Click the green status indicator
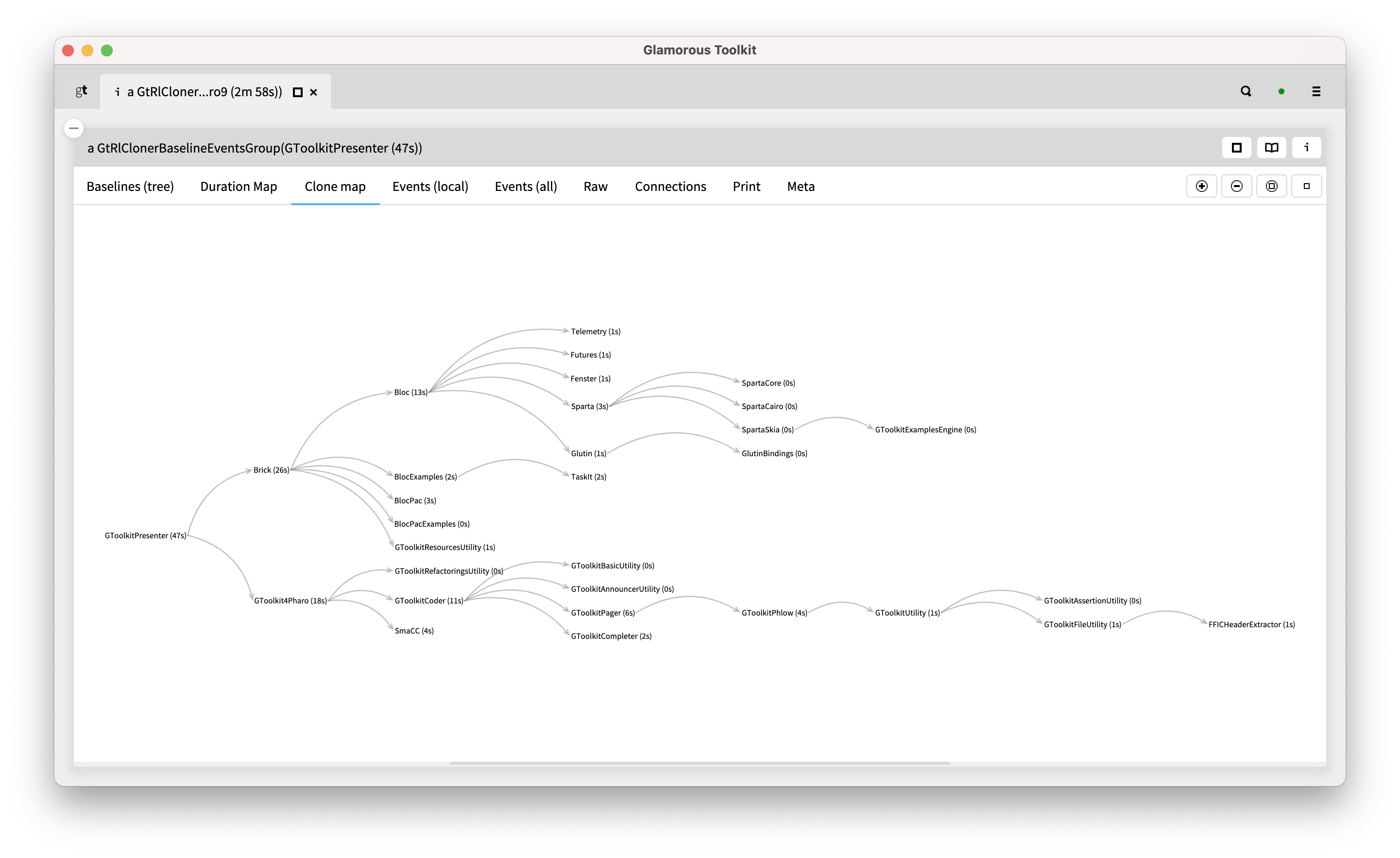Image resolution: width=1400 pixels, height=858 pixels. click(1281, 91)
